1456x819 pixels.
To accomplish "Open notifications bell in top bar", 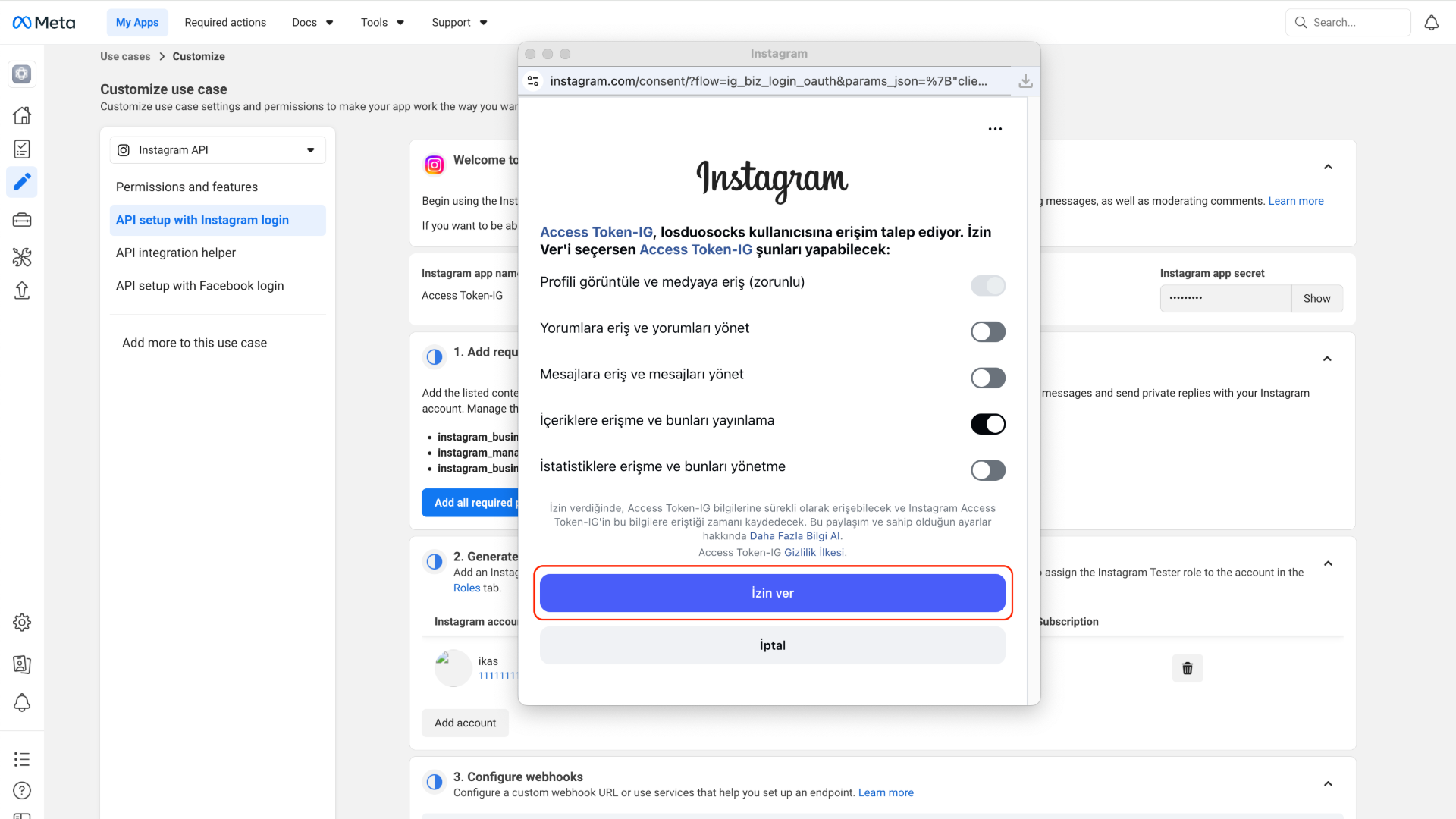I will (1431, 23).
